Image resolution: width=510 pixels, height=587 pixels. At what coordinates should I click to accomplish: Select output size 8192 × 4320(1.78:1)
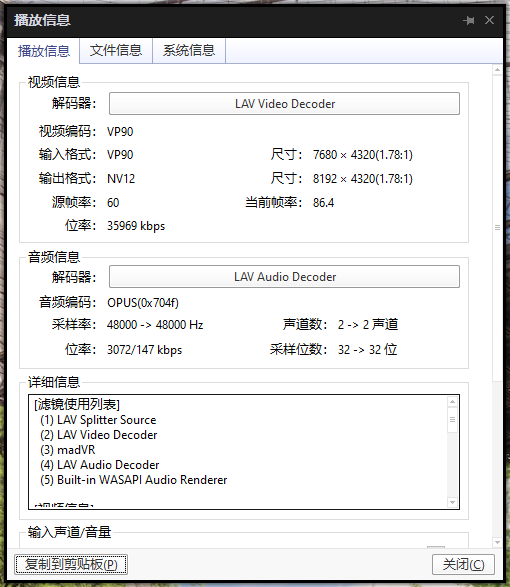tap(363, 179)
